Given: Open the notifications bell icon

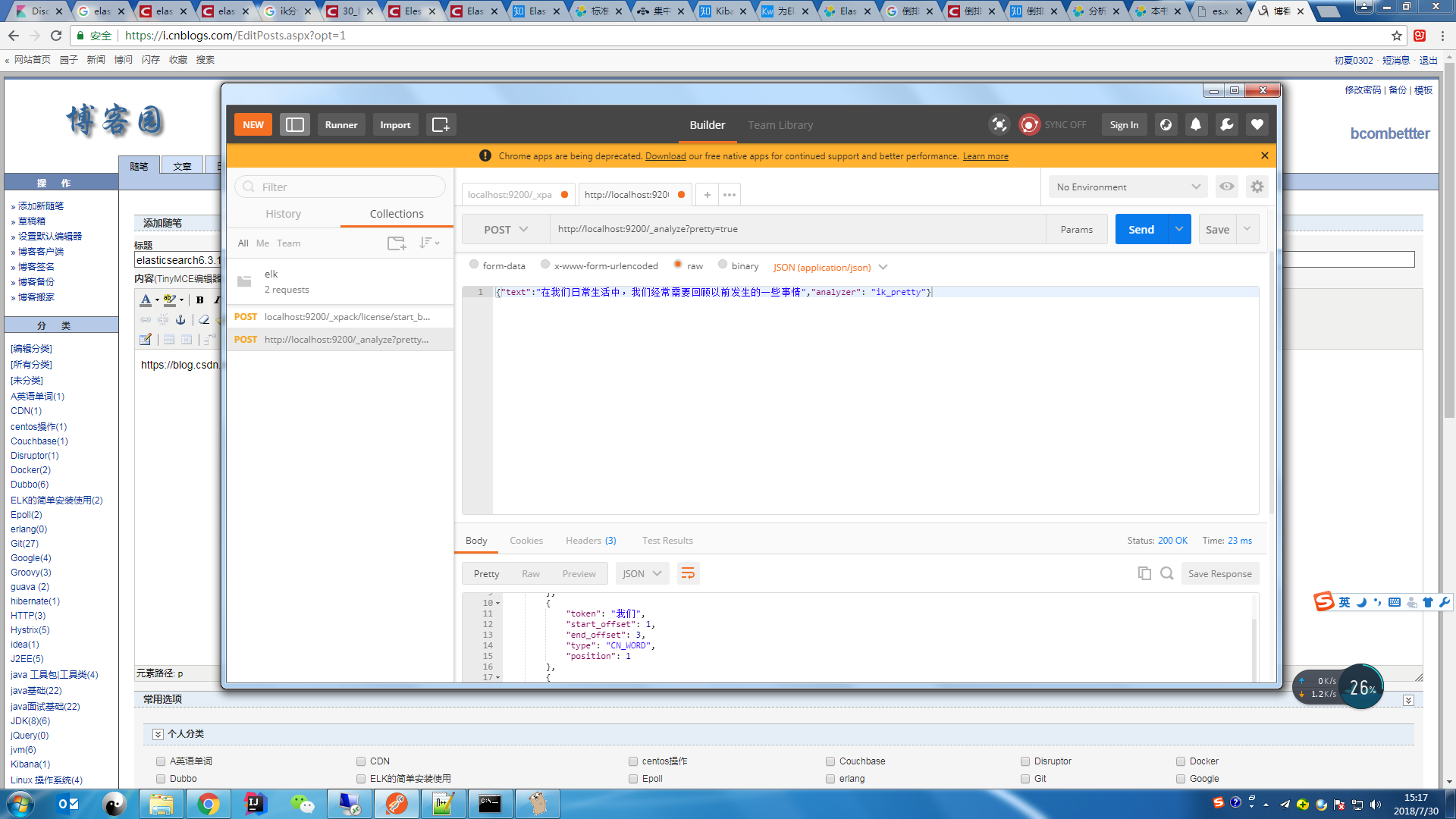Looking at the screenshot, I should [x=1196, y=125].
